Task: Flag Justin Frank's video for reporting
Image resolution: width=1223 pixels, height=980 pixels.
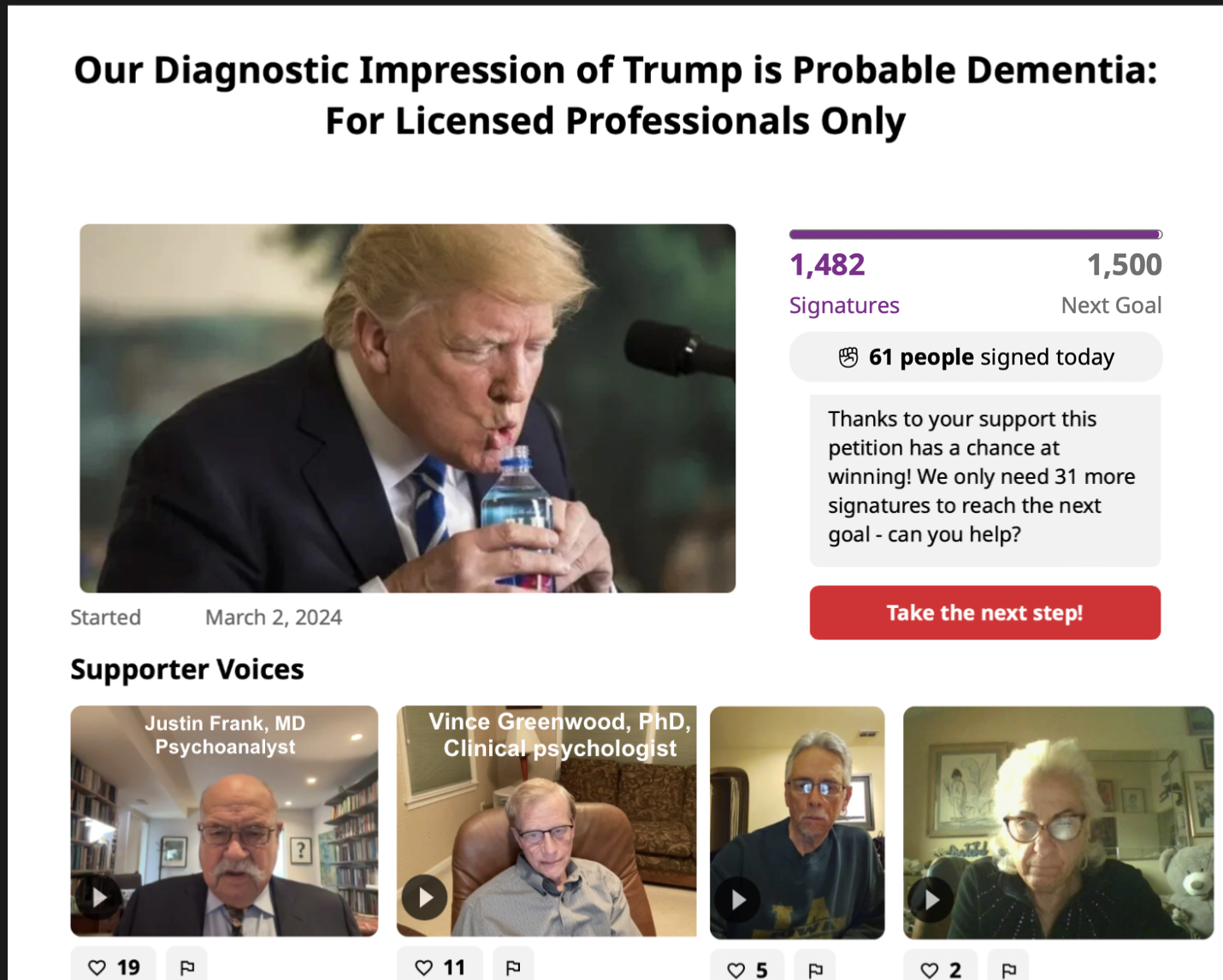Action: (x=187, y=966)
